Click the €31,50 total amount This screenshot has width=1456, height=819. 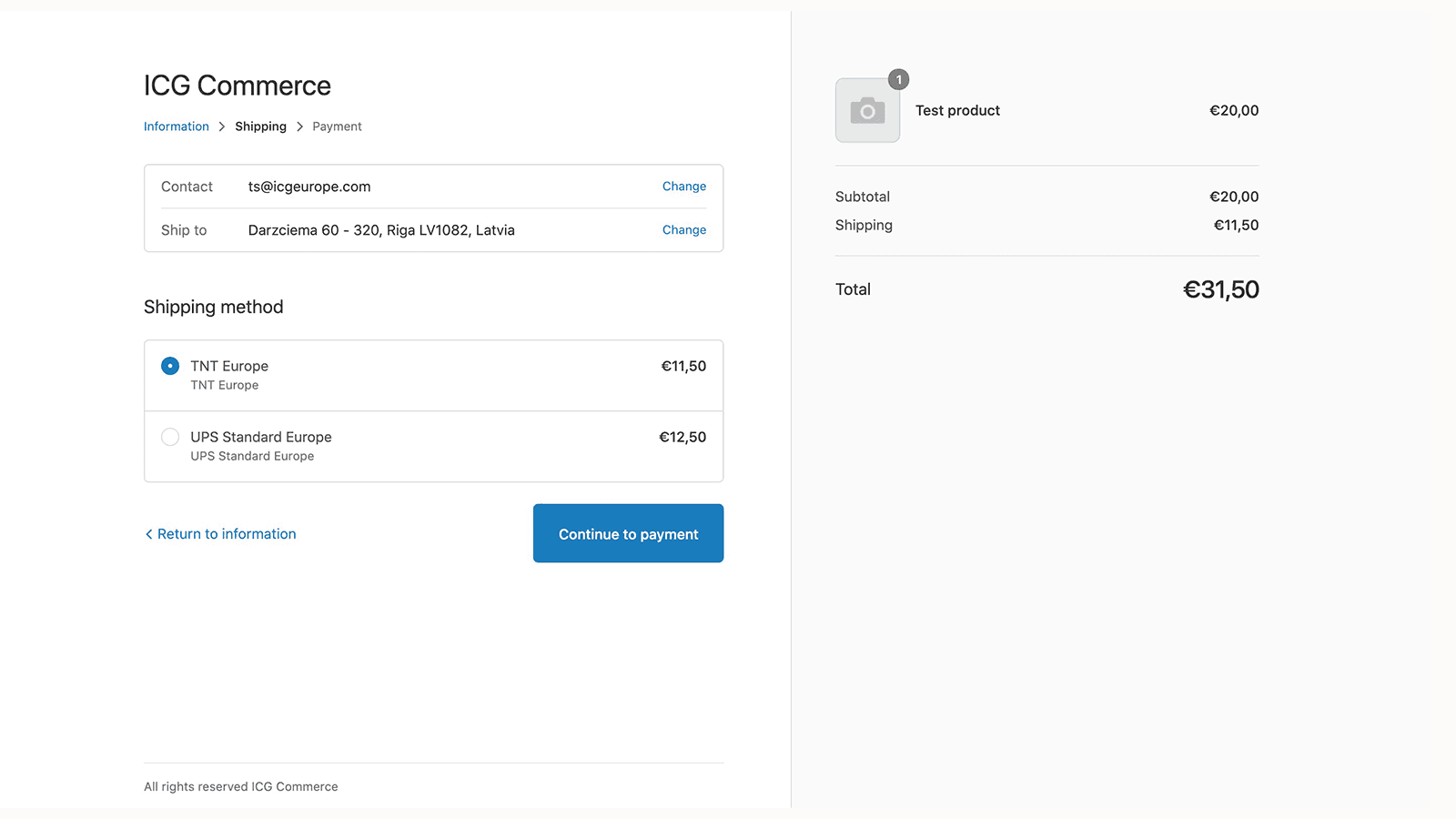coord(1220,289)
